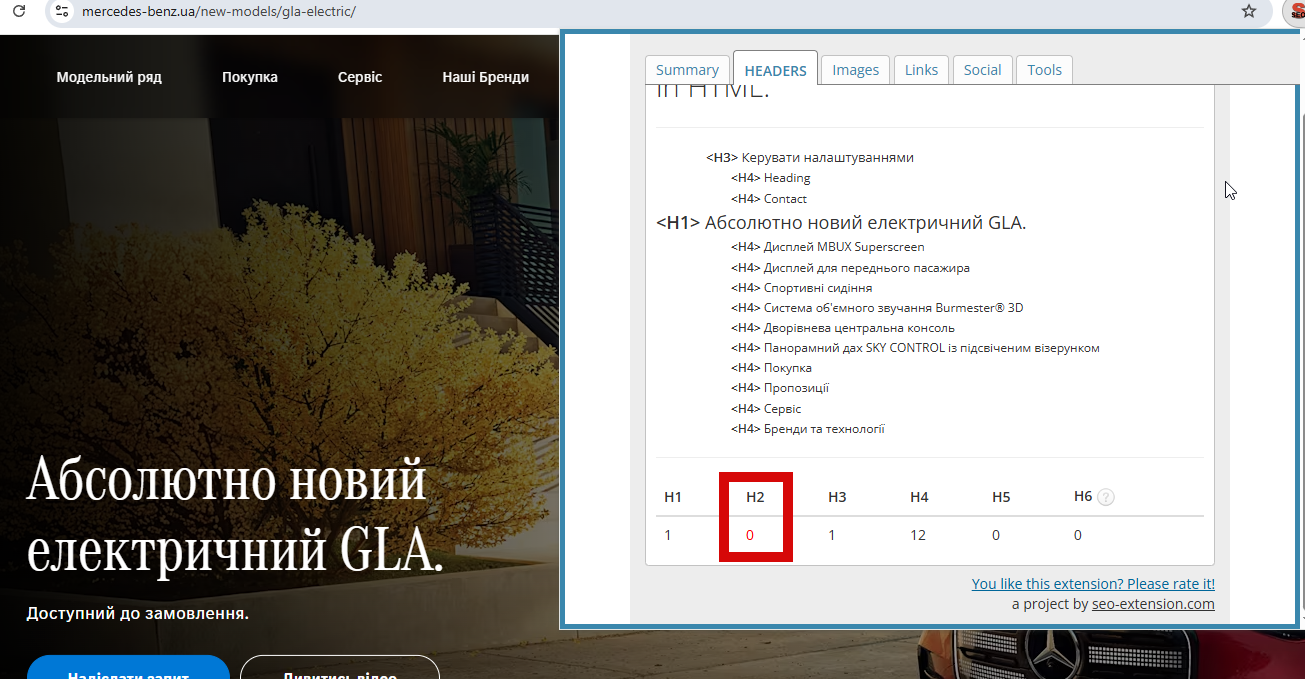This screenshot has width=1305, height=679.
Task: Click H4 'Бренди та технології' entry
Action: pos(807,429)
